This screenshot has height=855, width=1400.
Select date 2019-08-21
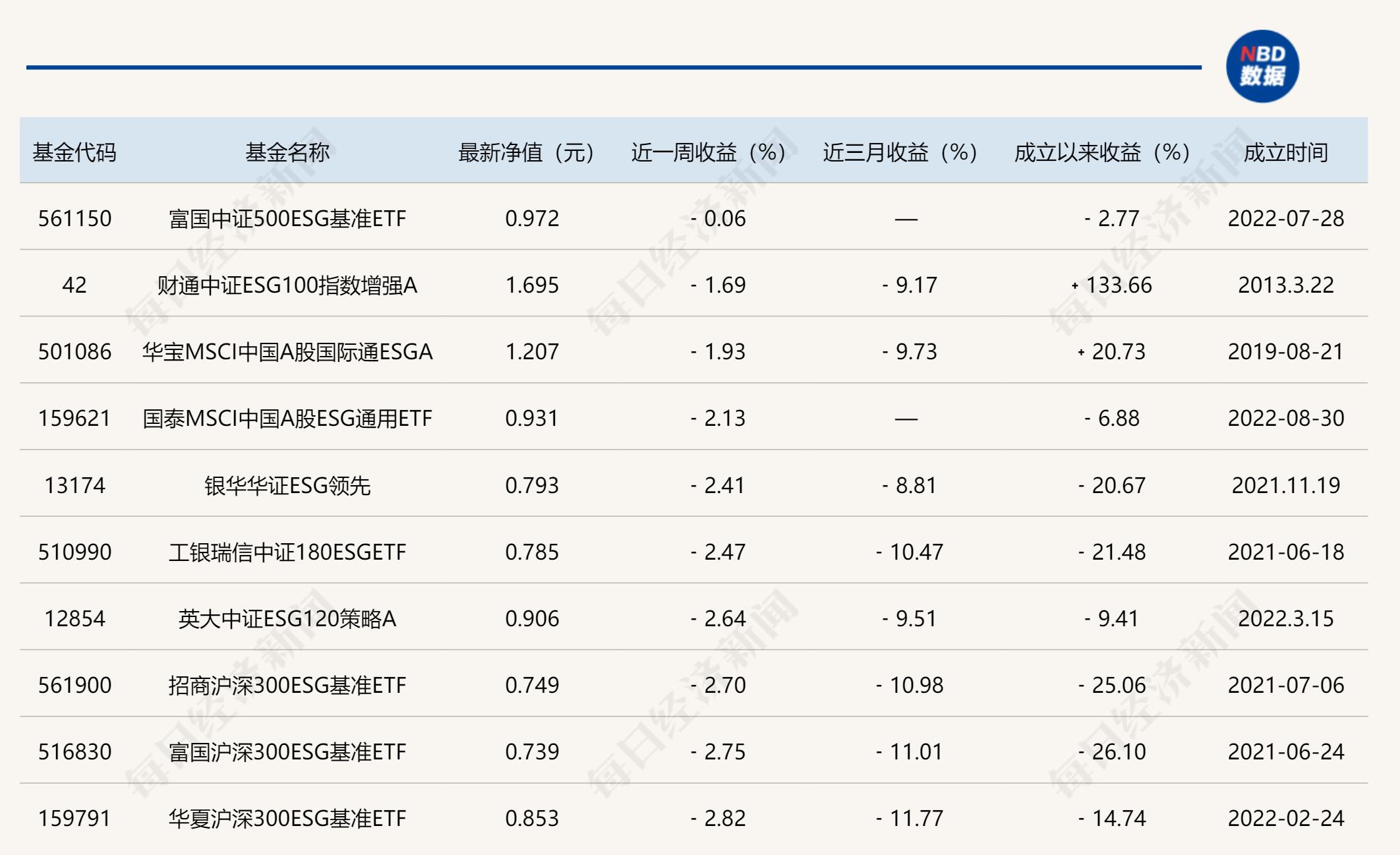pyautogui.click(x=1286, y=351)
